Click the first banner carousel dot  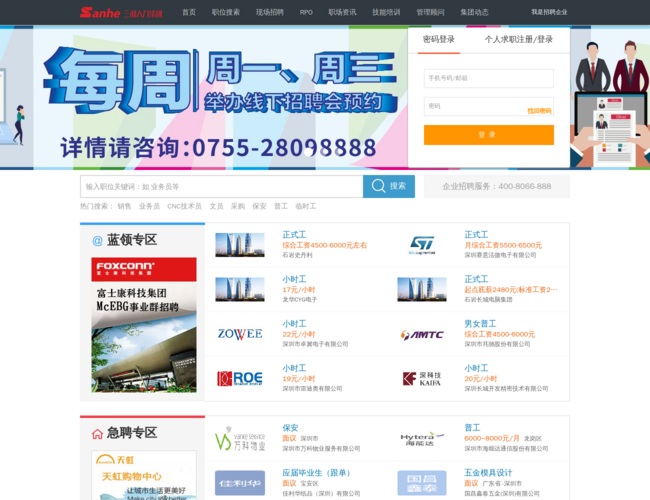(308, 152)
